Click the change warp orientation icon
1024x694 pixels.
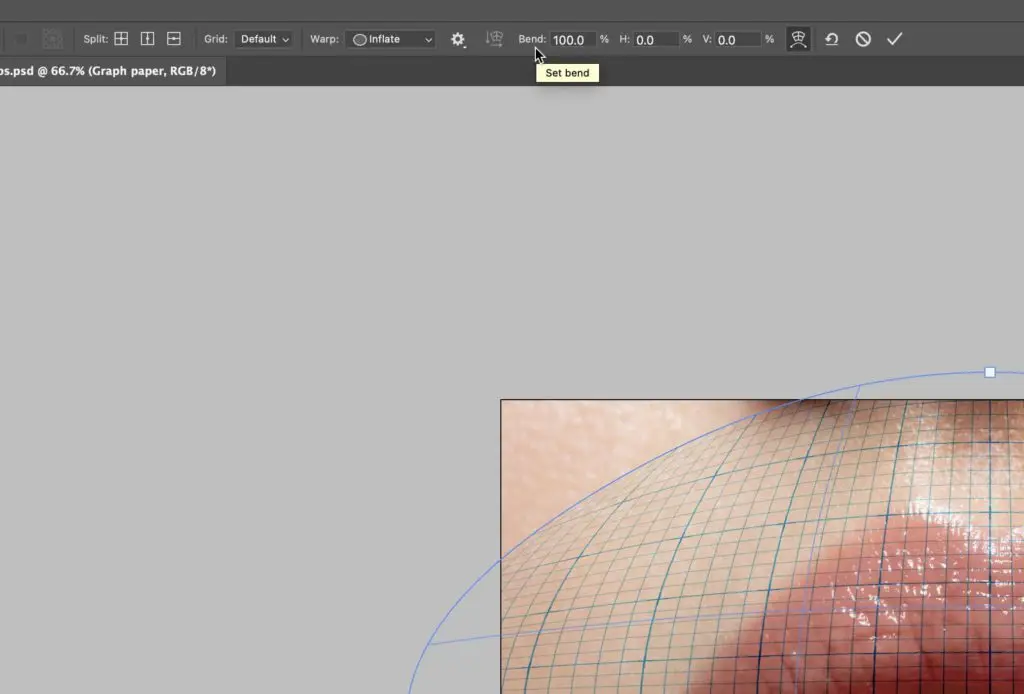(x=494, y=39)
